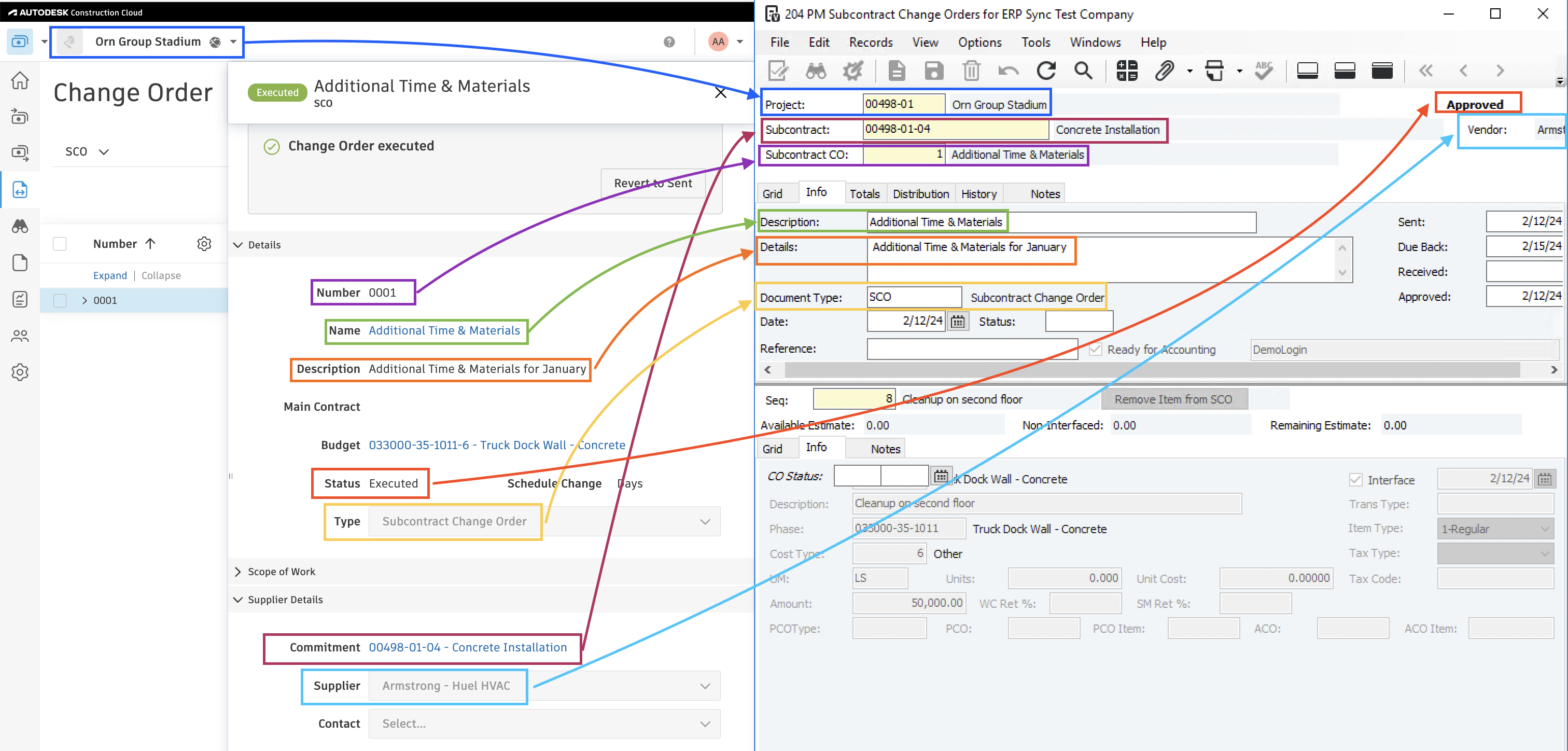
Task: Click the Expand link
Action: [110, 275]
